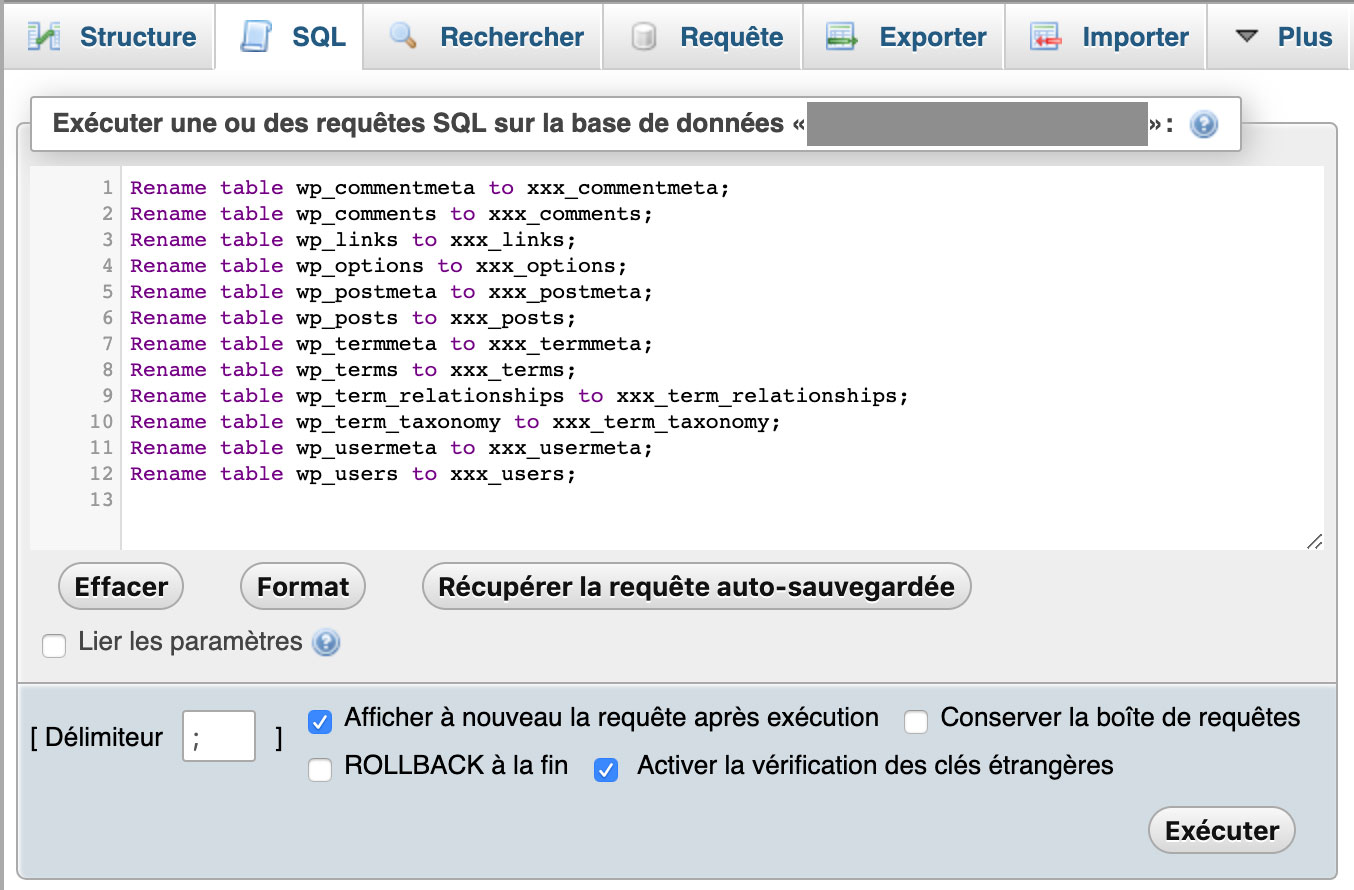Switch to the Rechercher tab
1354x890 pixels.
483,37
